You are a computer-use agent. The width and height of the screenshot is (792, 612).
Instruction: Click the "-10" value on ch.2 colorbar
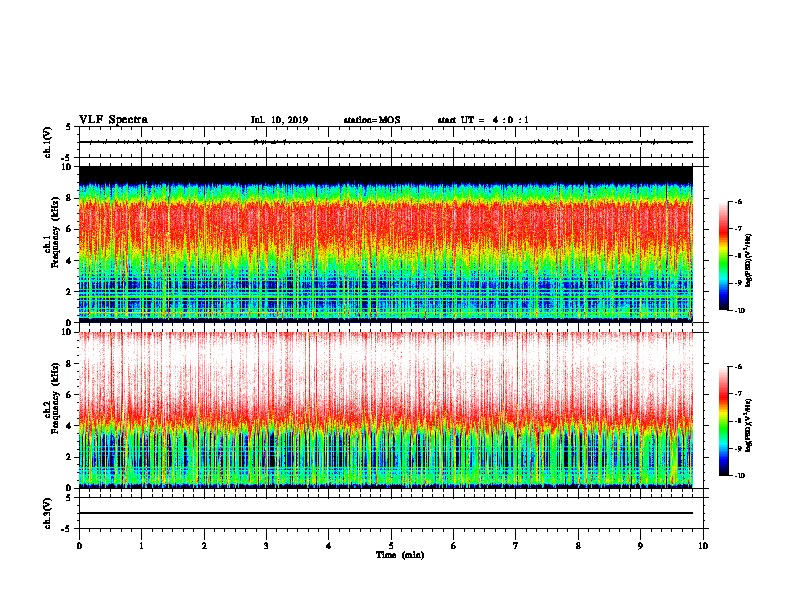[x=739, y=476]
